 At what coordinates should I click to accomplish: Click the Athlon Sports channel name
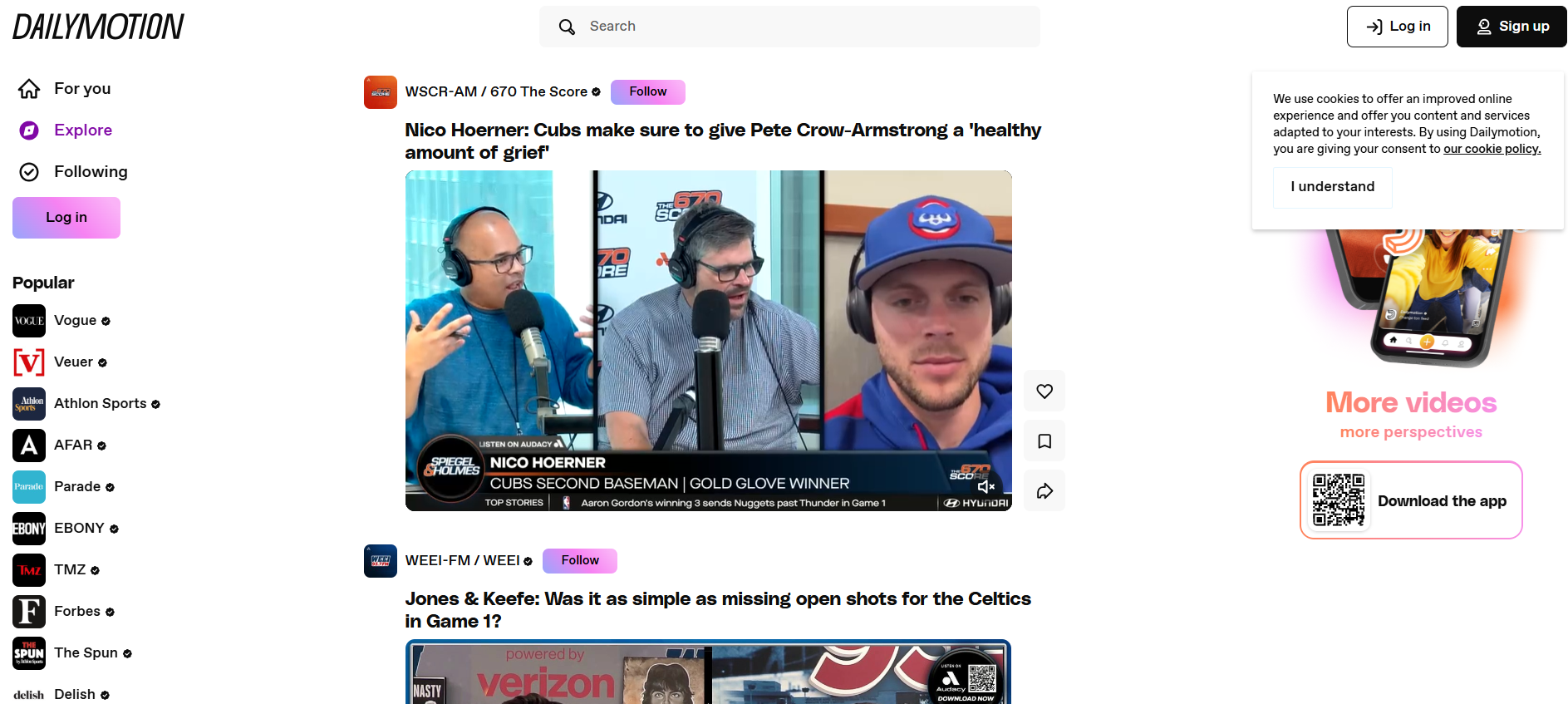(101, 404)
